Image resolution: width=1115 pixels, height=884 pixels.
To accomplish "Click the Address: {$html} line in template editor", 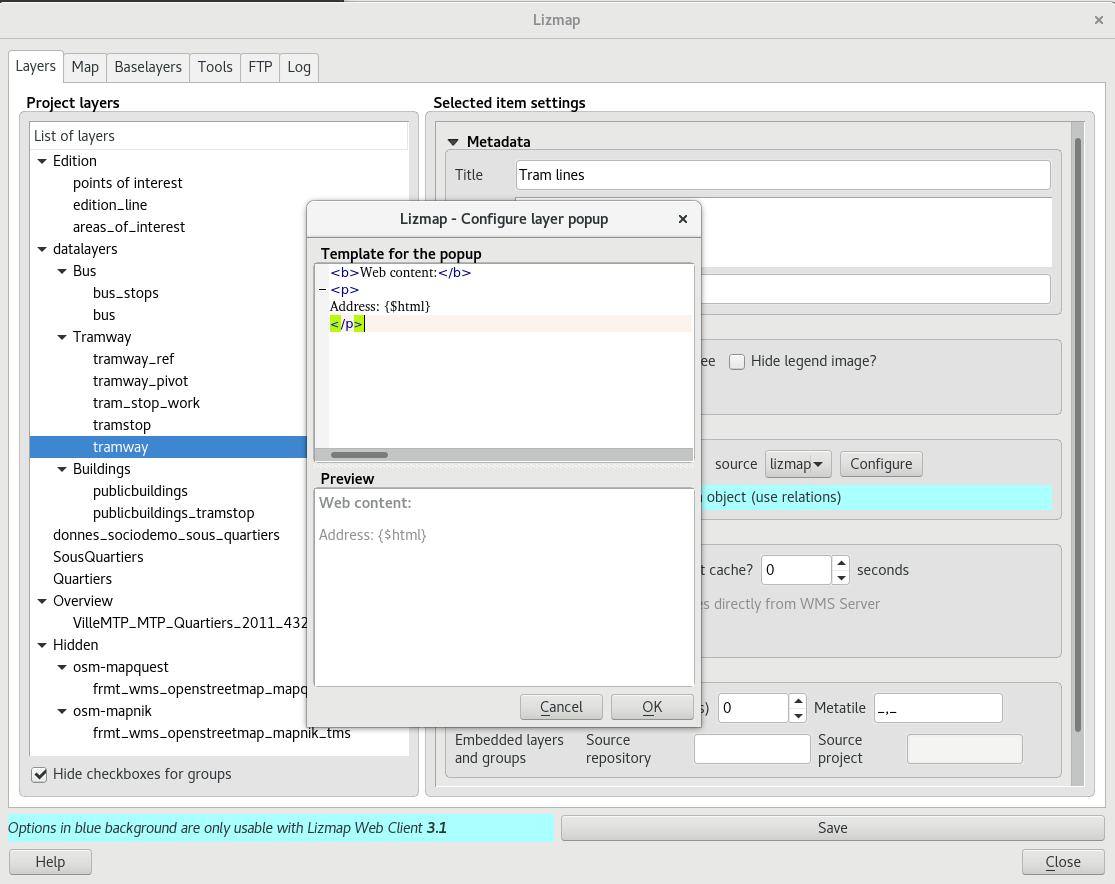I will pyautogui.click(x=380, y=307).
